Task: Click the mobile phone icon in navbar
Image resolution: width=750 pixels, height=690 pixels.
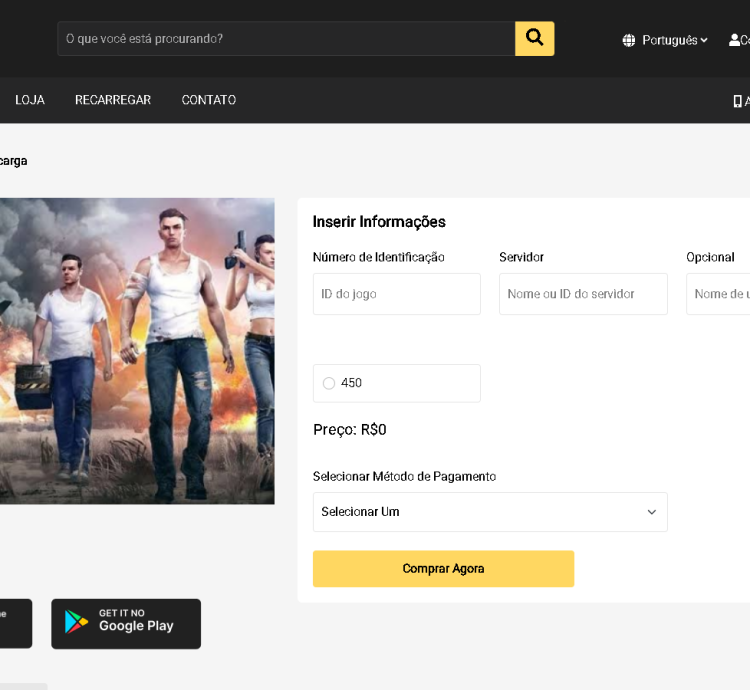Action: (738, 100)
